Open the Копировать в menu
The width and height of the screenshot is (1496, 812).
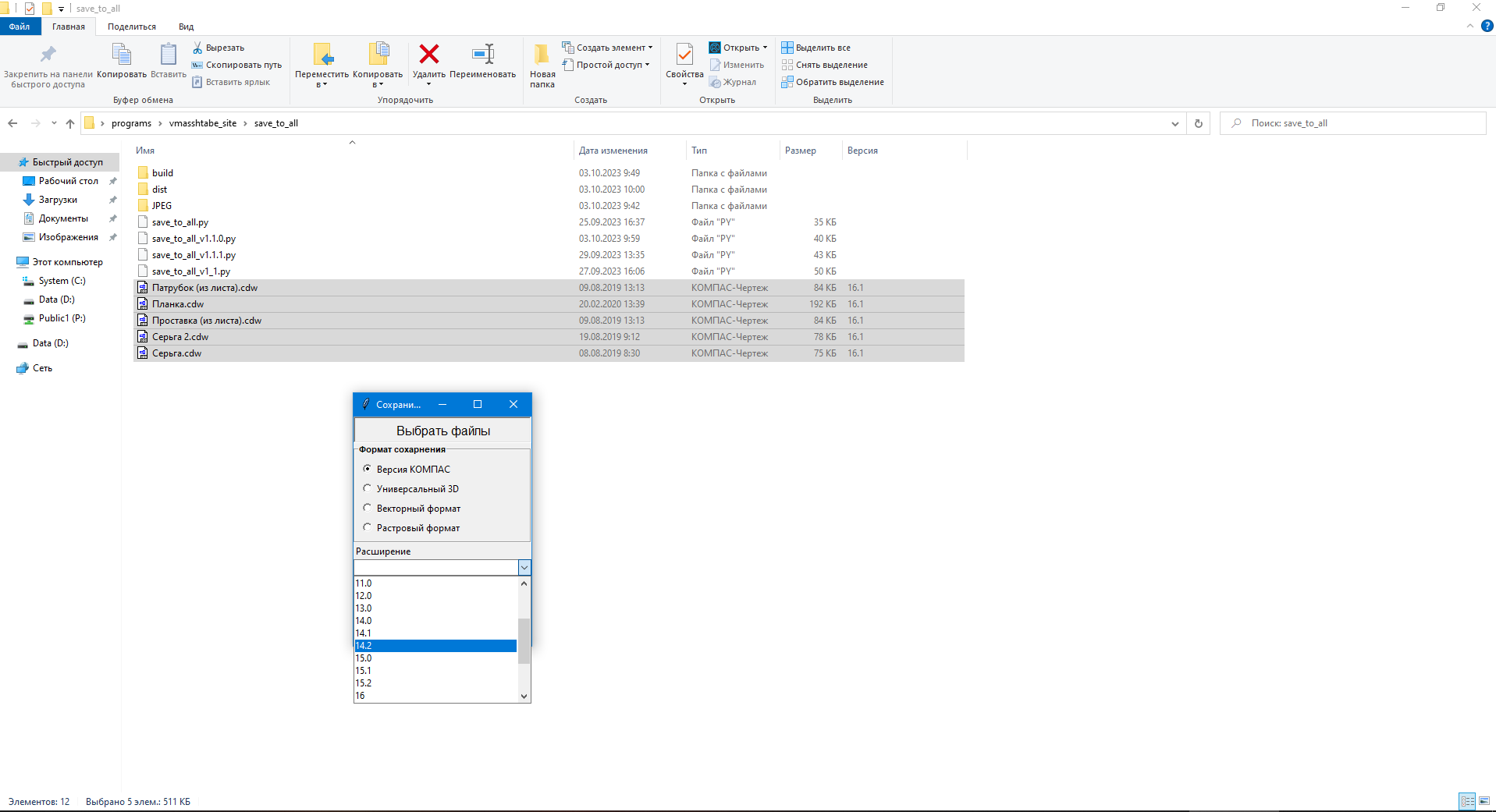[378, 65]
